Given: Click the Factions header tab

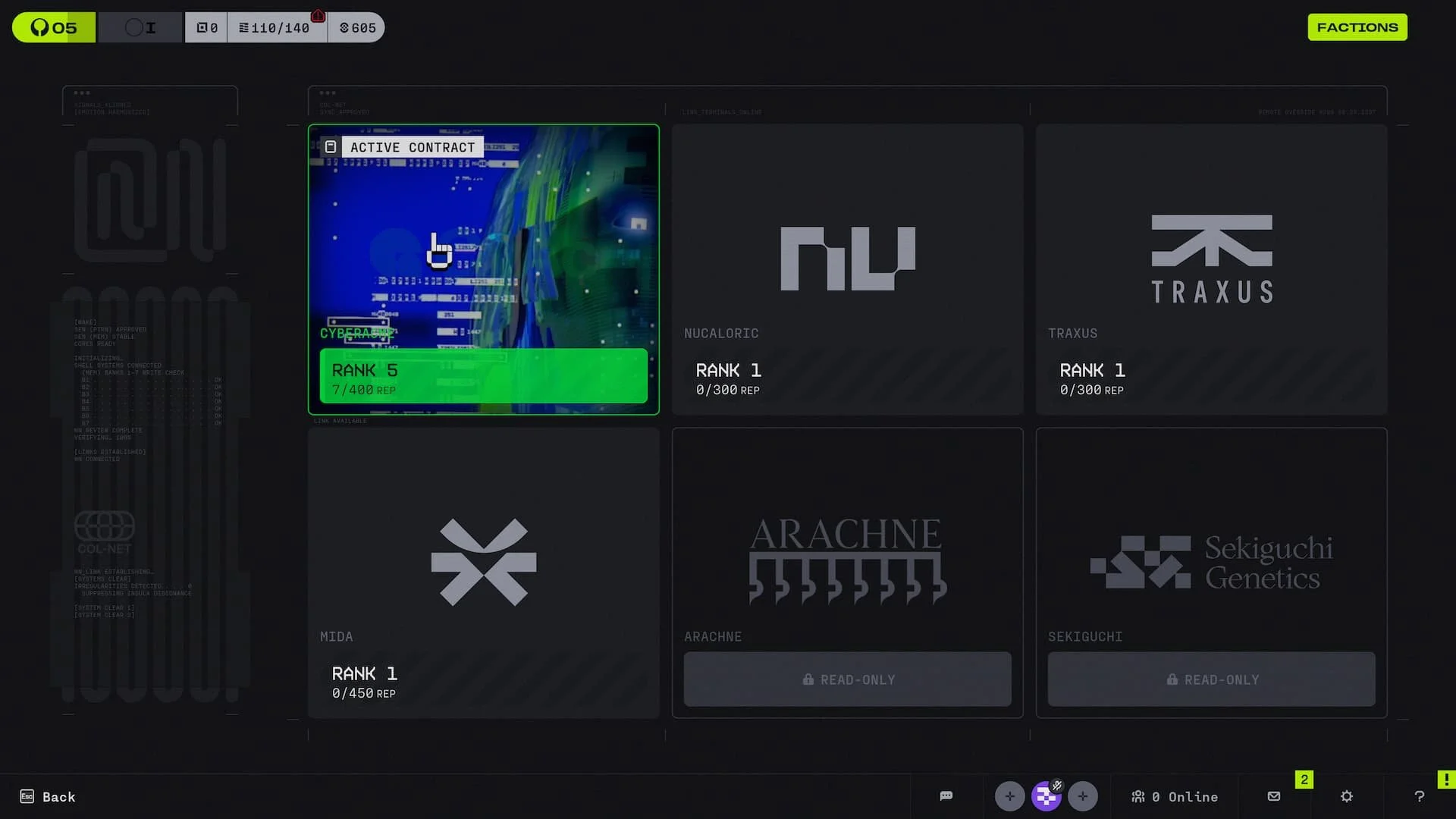Looking at the screenshot, I should [1357, 27].
